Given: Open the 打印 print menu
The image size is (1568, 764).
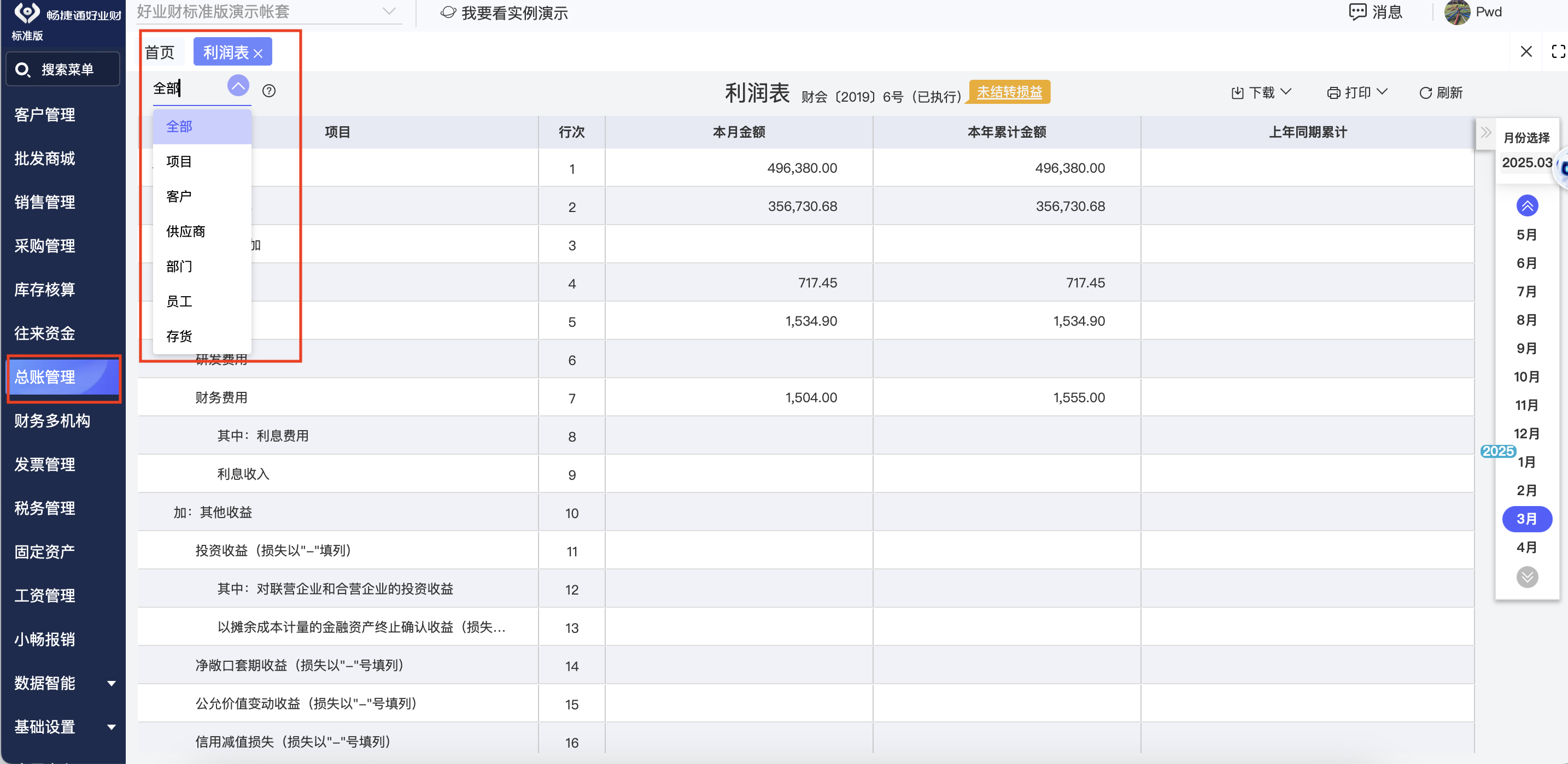Looking at the screenshot, I should pos(1357,92).
